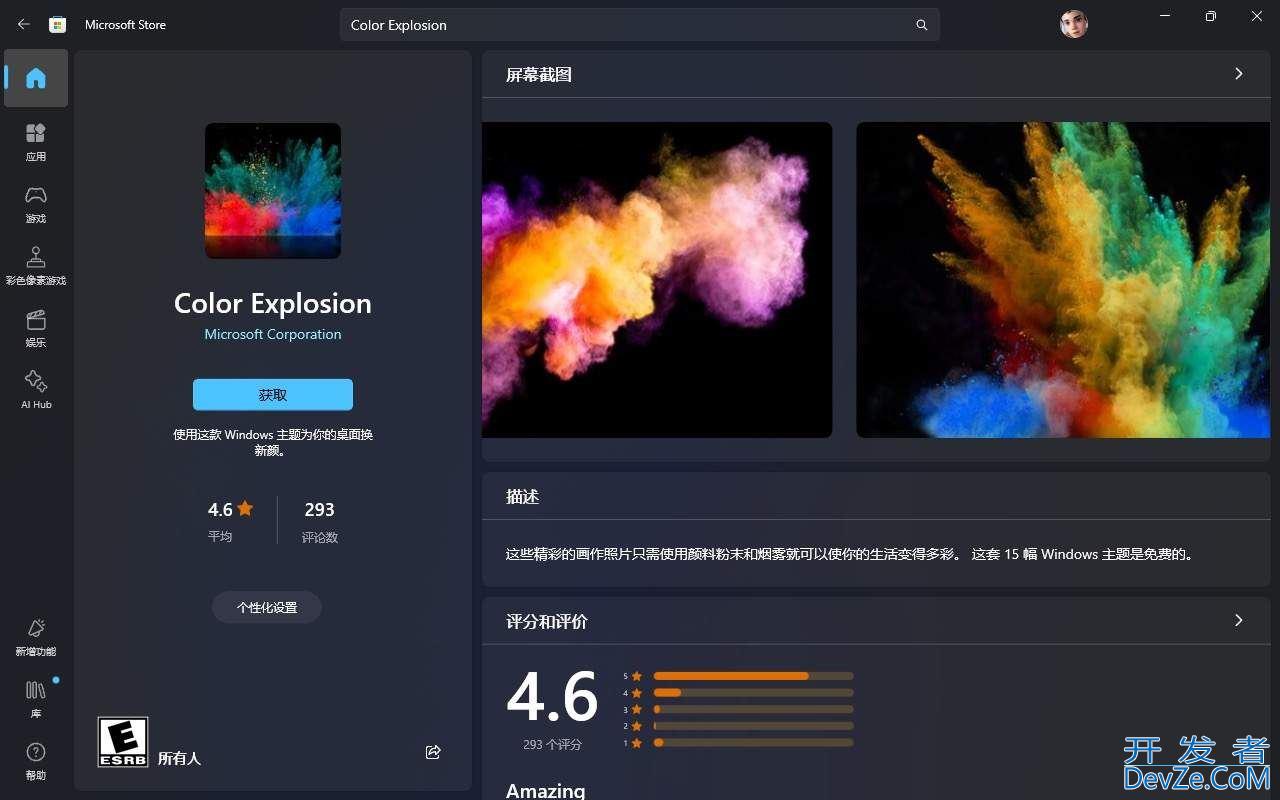Click the 3-star rating bar
The width and height of the screenshot is (1280, 800).
click(x=753, y=709)
